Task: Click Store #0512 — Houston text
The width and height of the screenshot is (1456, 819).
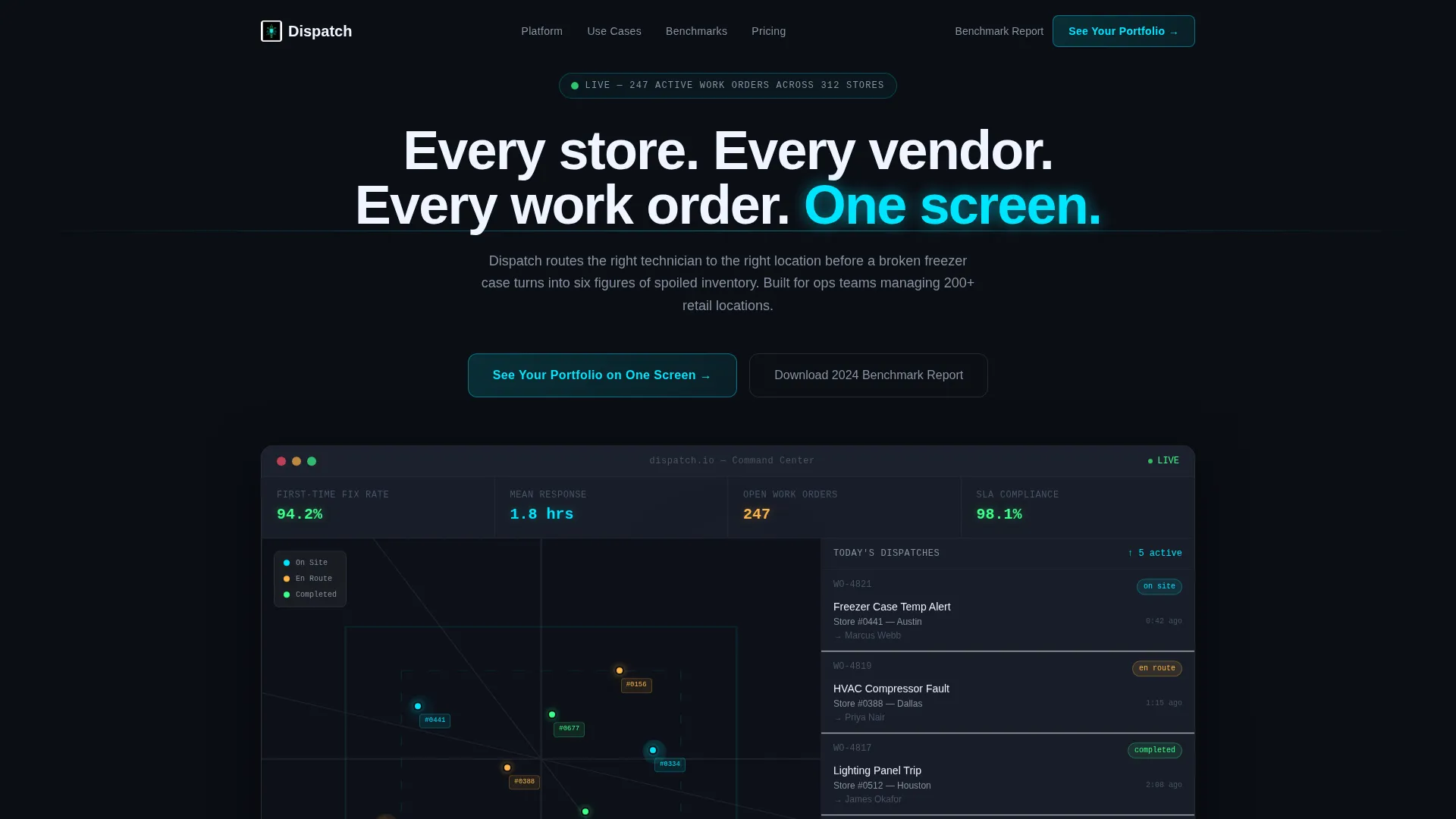Action: 882,786
